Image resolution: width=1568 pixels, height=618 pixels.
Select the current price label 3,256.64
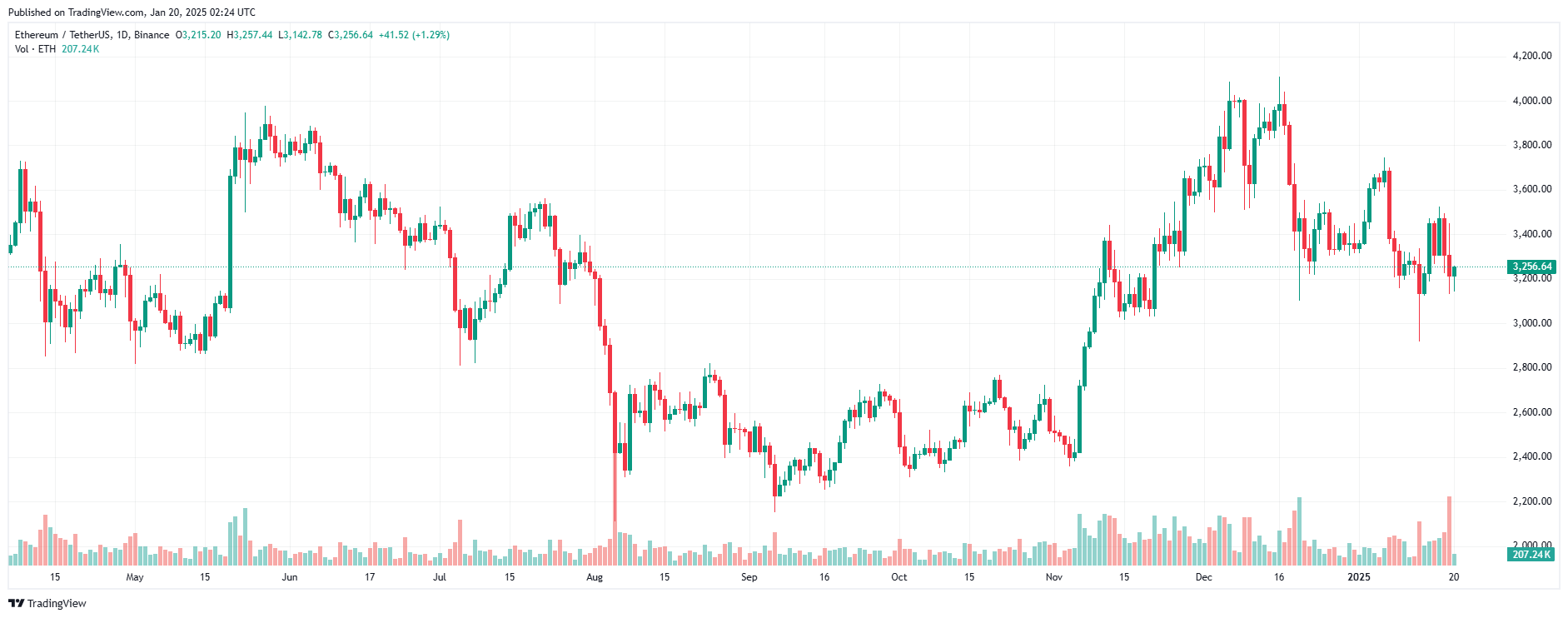[x=1531, y=267]
